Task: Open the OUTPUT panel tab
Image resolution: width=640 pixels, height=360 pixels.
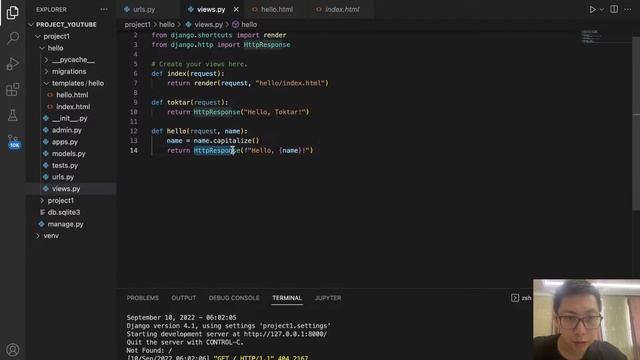Action: pyautogui.click(x=184, y=298)
